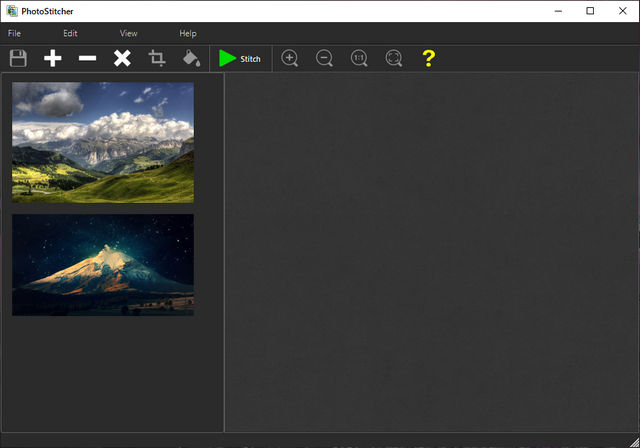Add a new image with plus icon
640x448 pixels.
53,59
